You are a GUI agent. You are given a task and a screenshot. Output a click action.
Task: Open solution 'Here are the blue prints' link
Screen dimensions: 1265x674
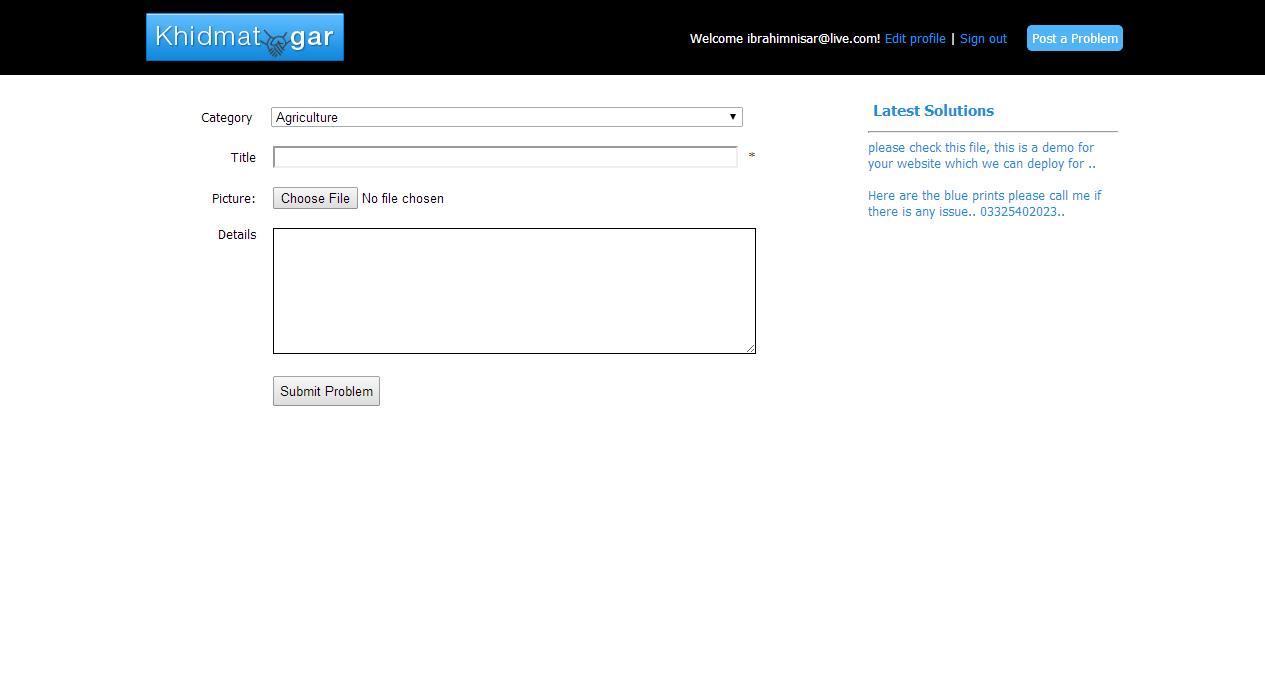pyautogui.click(x=985, y=203)
